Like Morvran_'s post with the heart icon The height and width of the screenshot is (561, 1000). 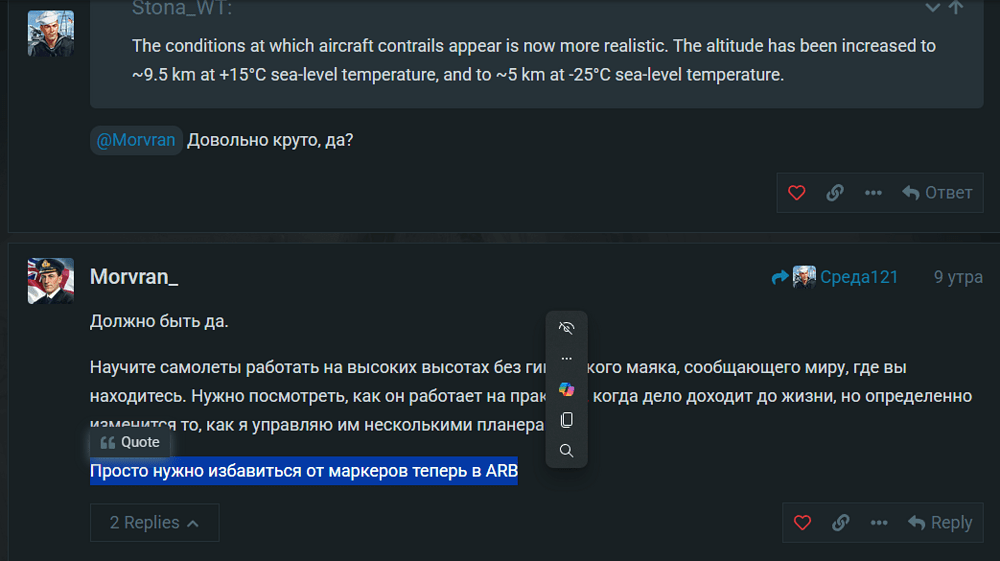(802, 522)
